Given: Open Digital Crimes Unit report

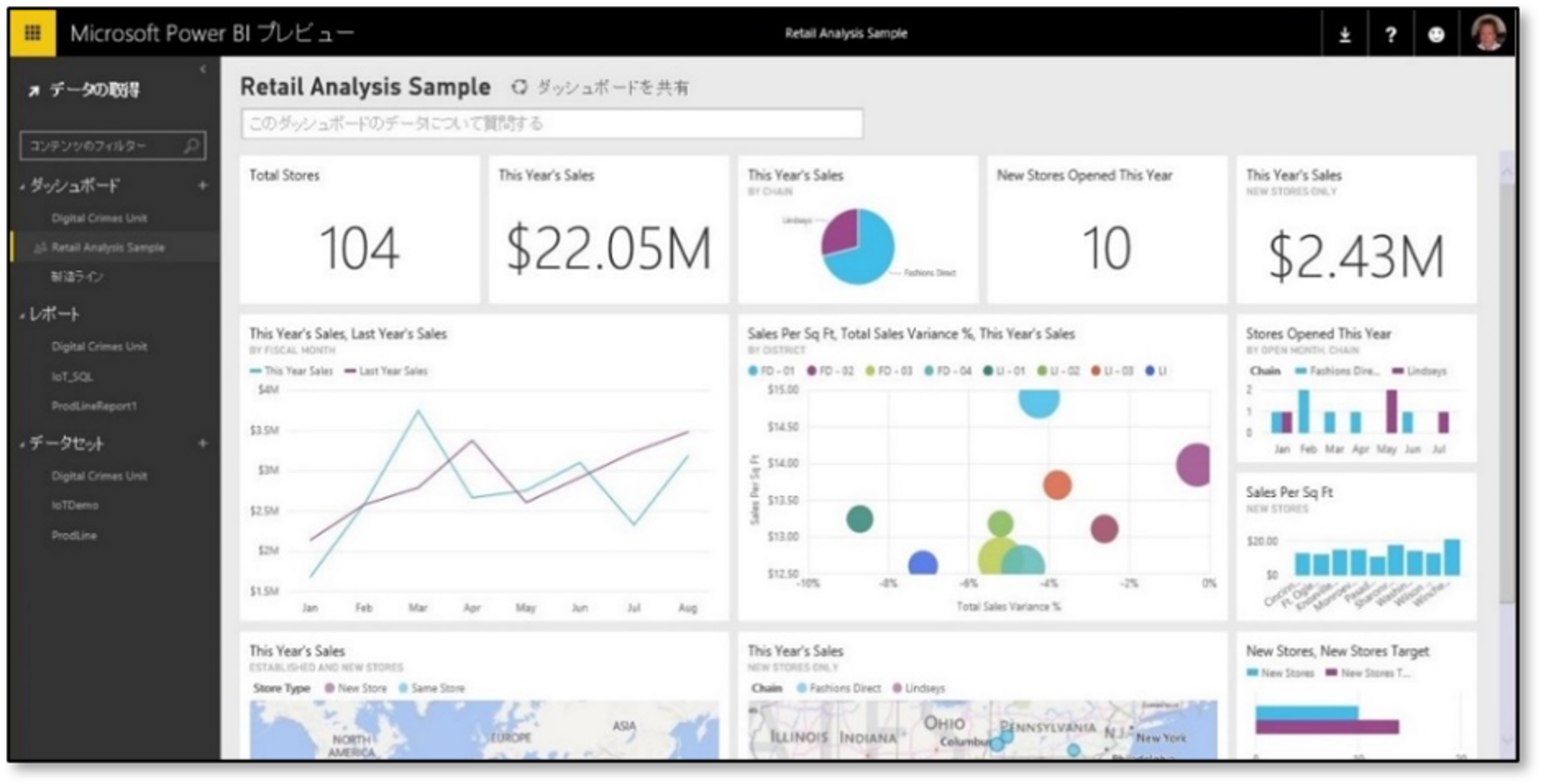Looking at the screenshot, I should [99, 346].
